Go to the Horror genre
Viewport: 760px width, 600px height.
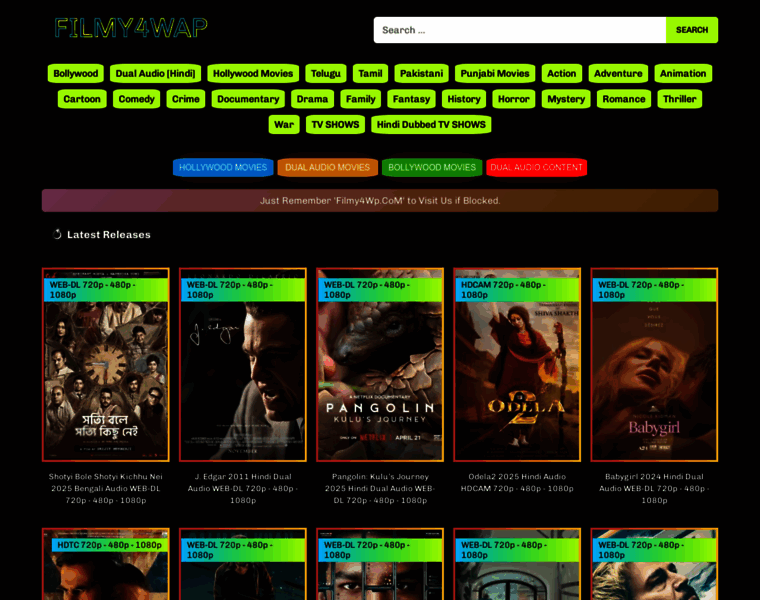click(x=514, y=99)
